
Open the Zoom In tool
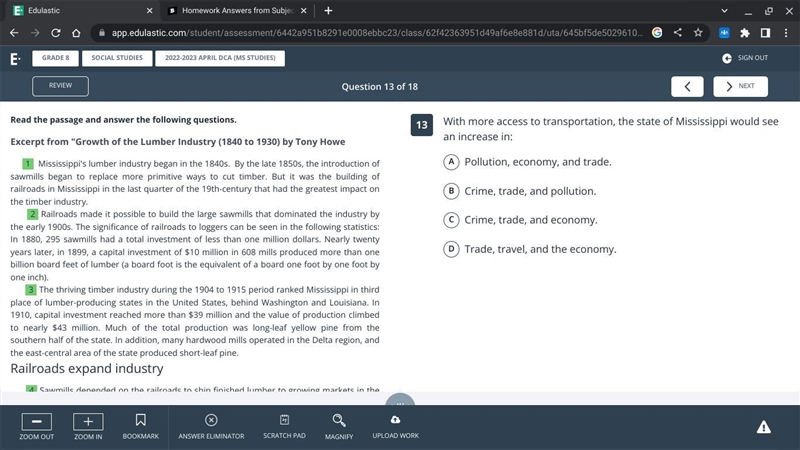click(88, 427)
